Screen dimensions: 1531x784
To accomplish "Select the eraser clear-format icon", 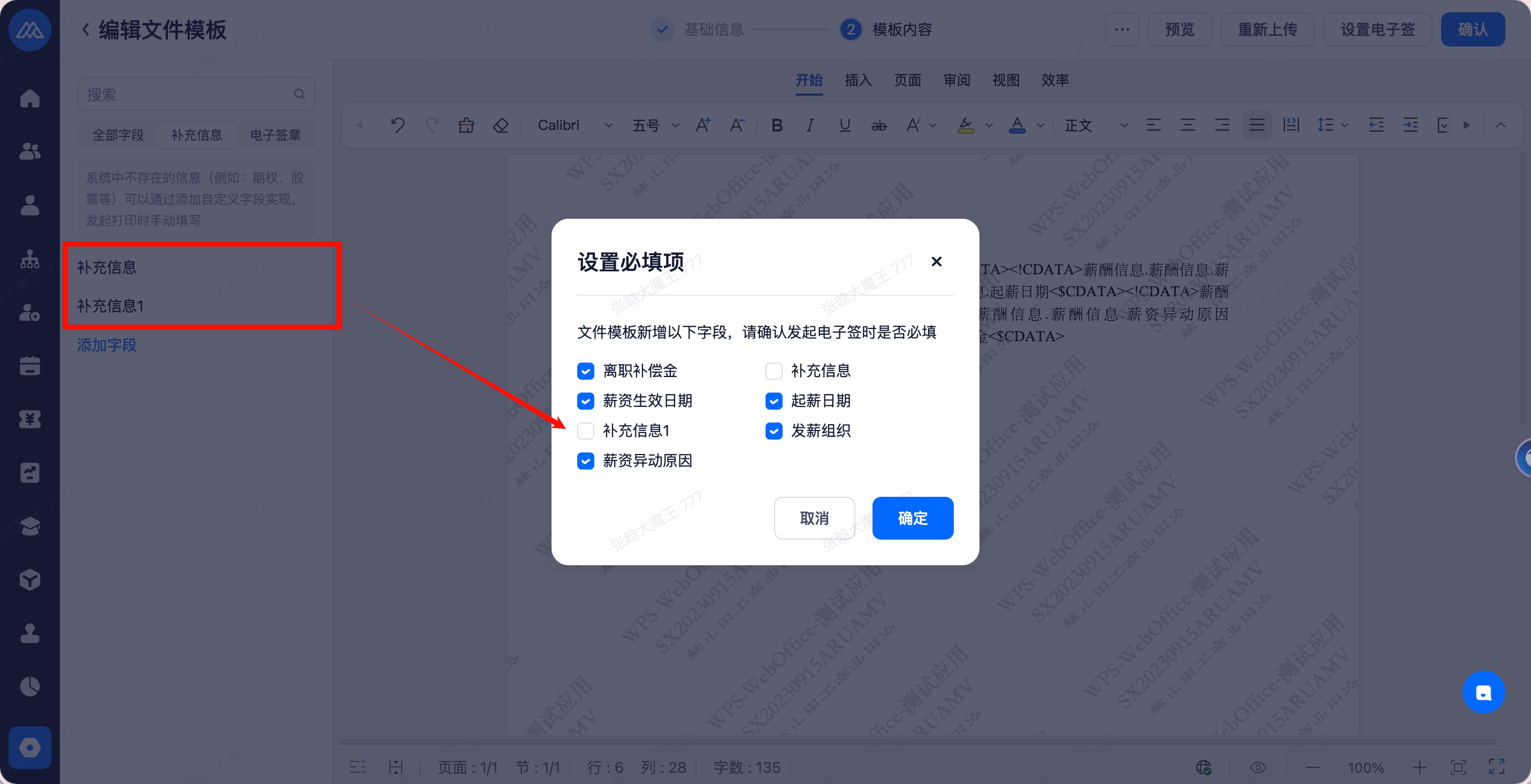I will point(500,125).
